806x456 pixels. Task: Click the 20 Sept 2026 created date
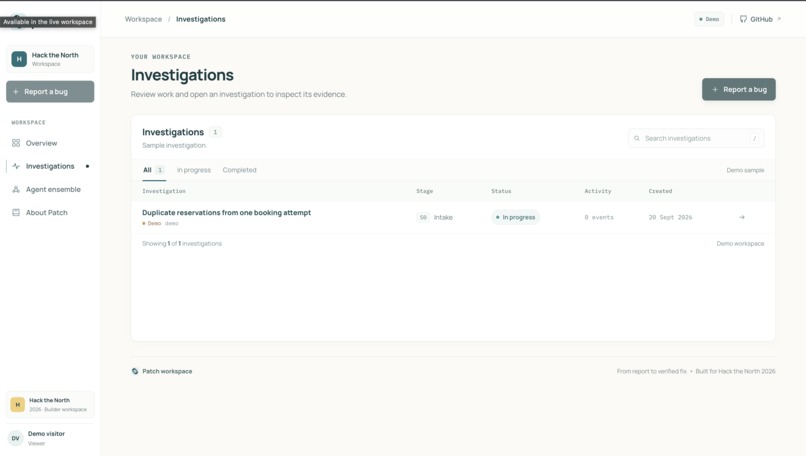point(670,217)
